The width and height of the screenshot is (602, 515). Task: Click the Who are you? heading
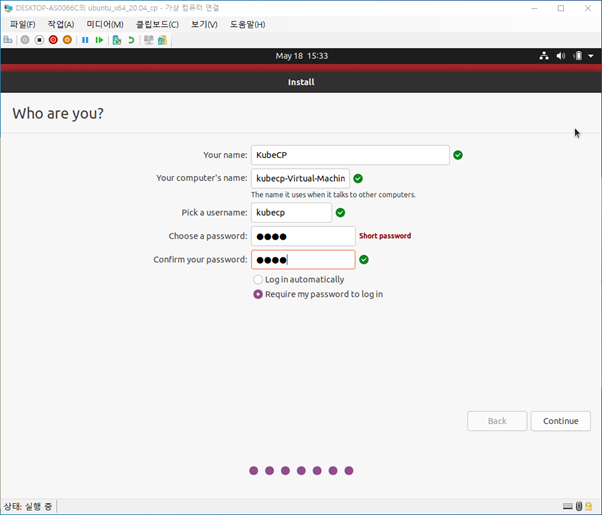coord(58,113)
